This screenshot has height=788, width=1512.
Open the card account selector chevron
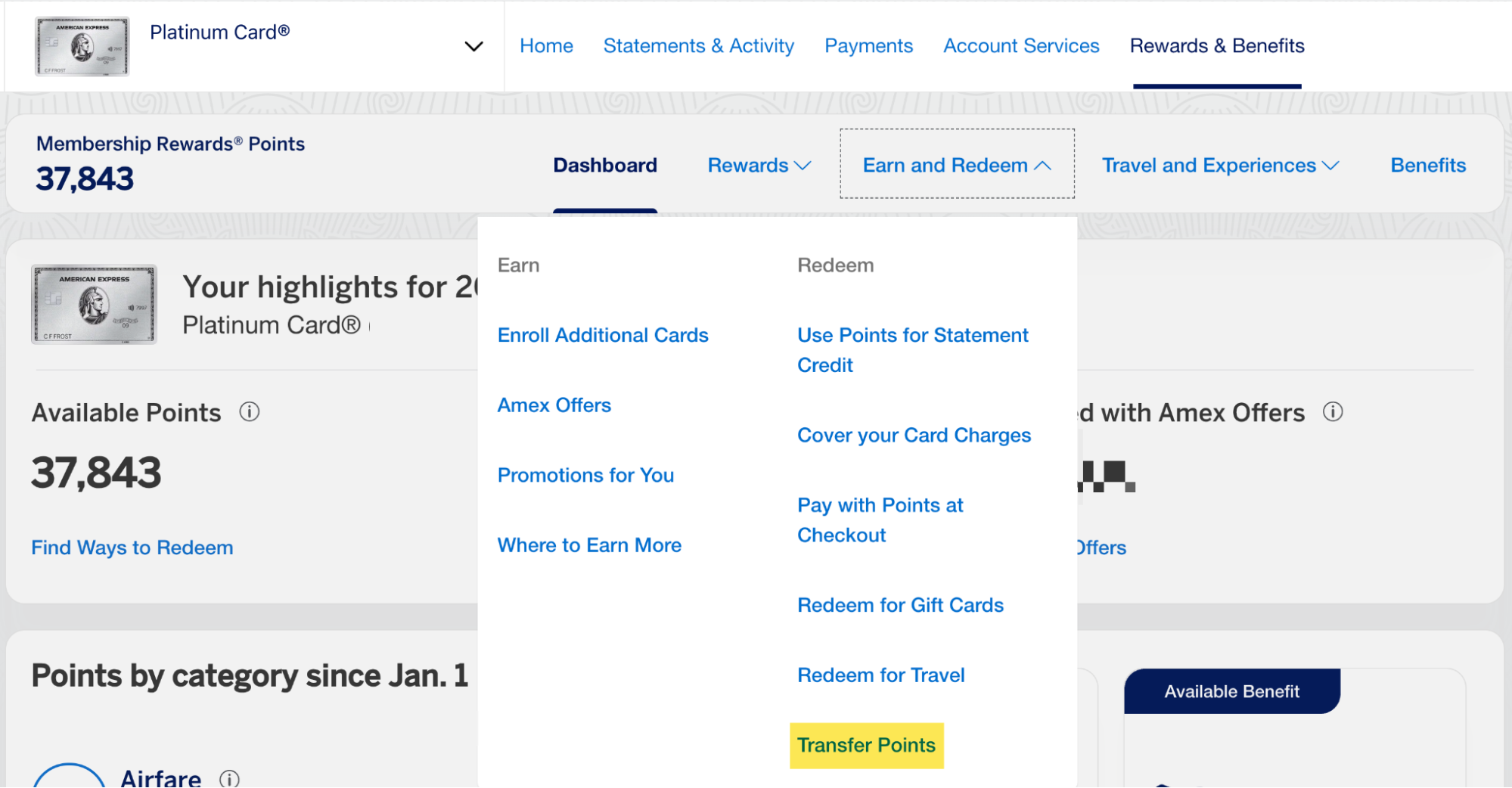pos(473,46)
